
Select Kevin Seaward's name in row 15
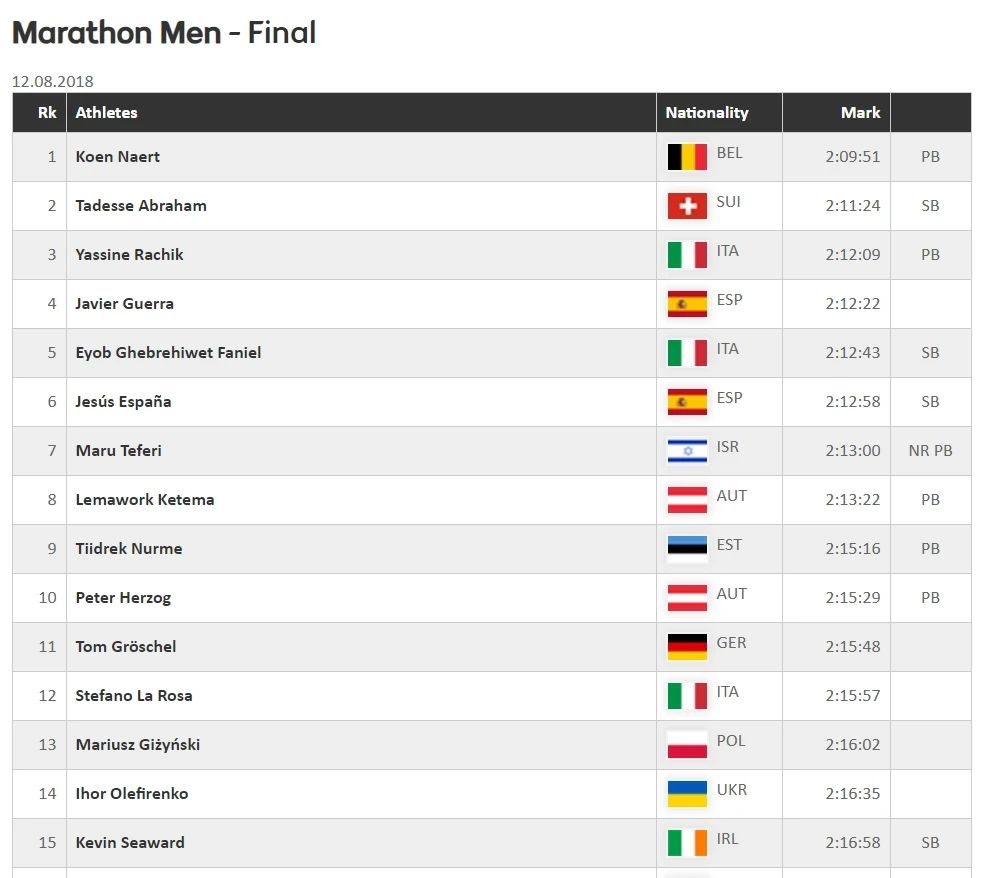[130, 843]
